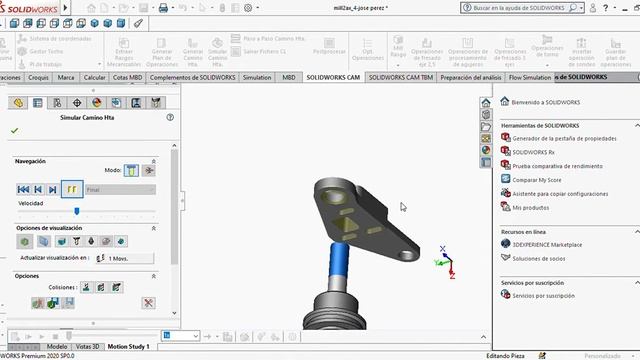Screen dimensions: 640x360
Task: Switch to the Complementos de SOLIDWORKS tab
Action: (193, 77)
